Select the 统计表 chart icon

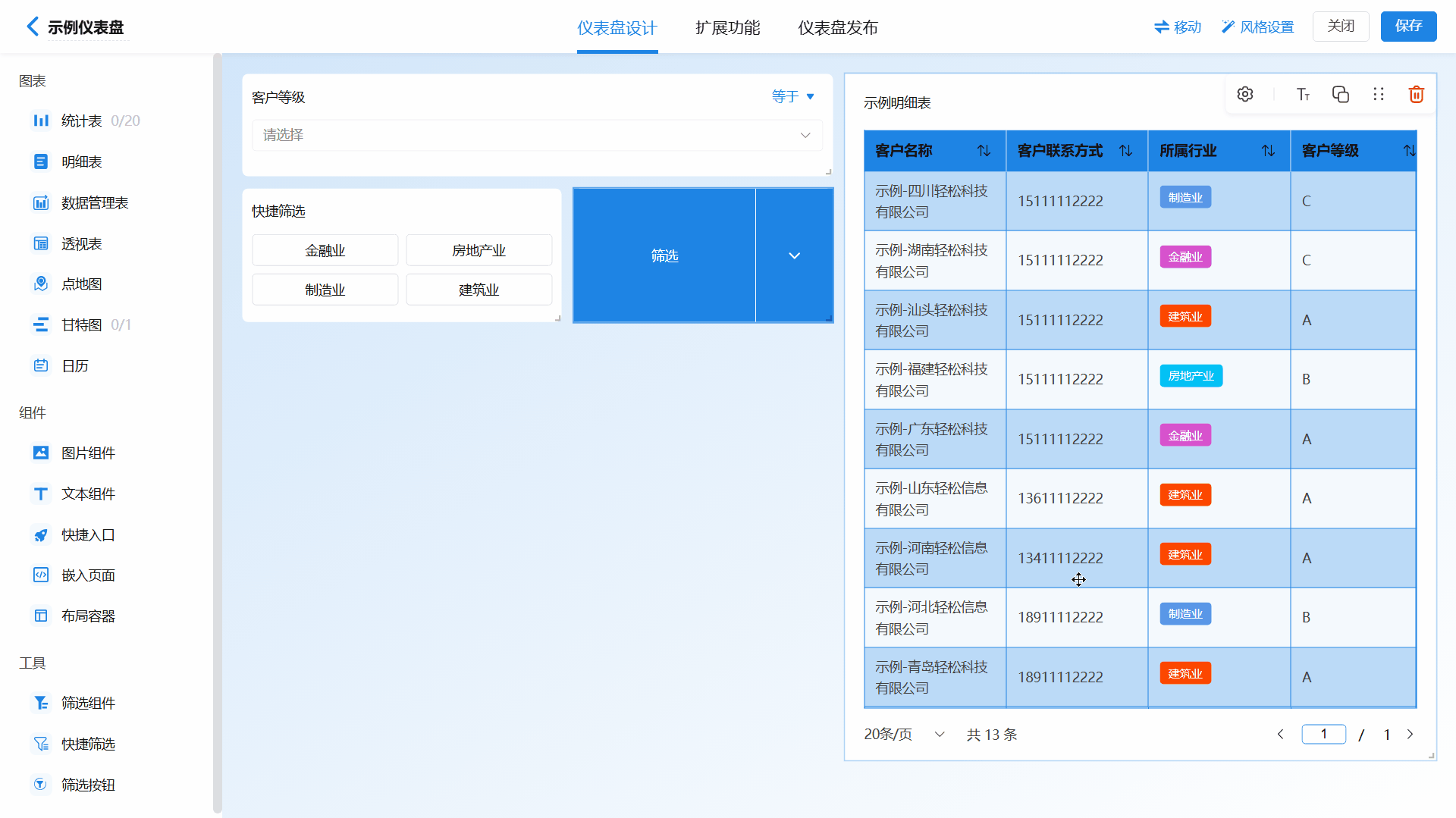[x=41, y=121]
